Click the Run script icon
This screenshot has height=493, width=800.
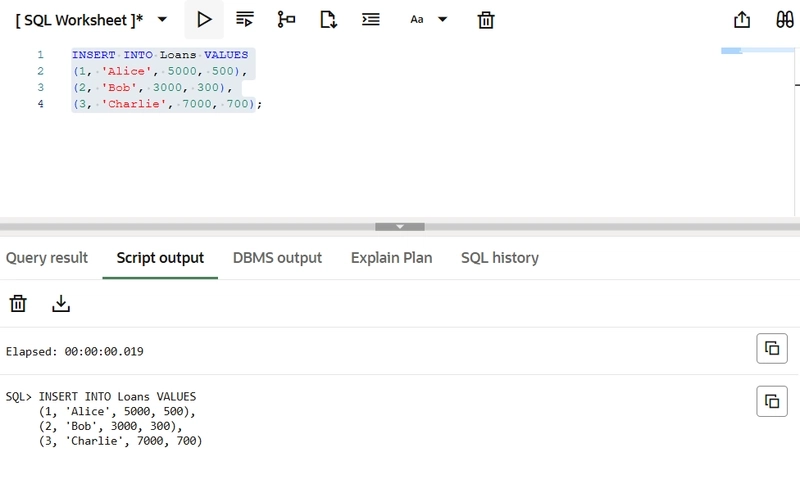[x=245, y=19]
